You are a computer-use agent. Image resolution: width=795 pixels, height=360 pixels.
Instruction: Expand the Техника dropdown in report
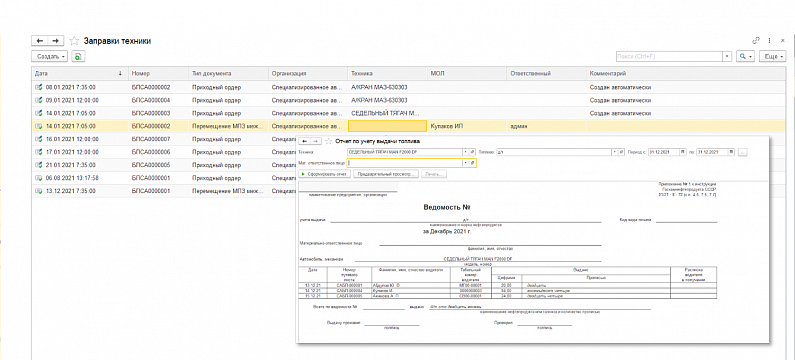(465, 152)
